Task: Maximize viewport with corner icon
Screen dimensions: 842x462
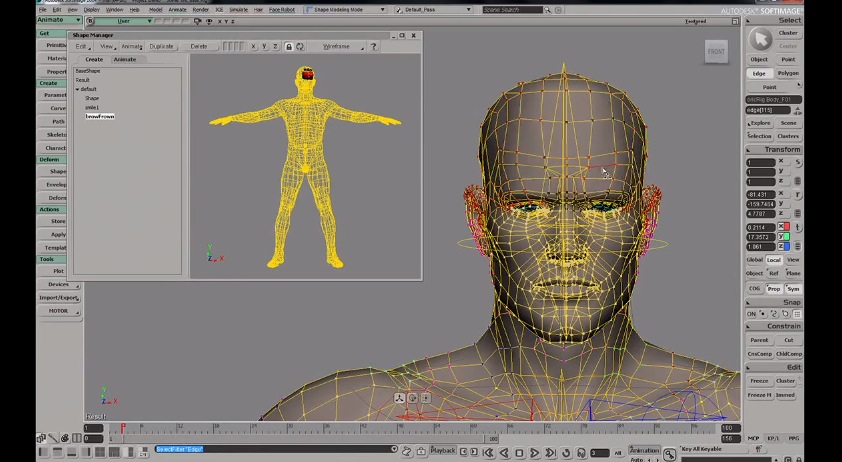Action: (735, 21)
